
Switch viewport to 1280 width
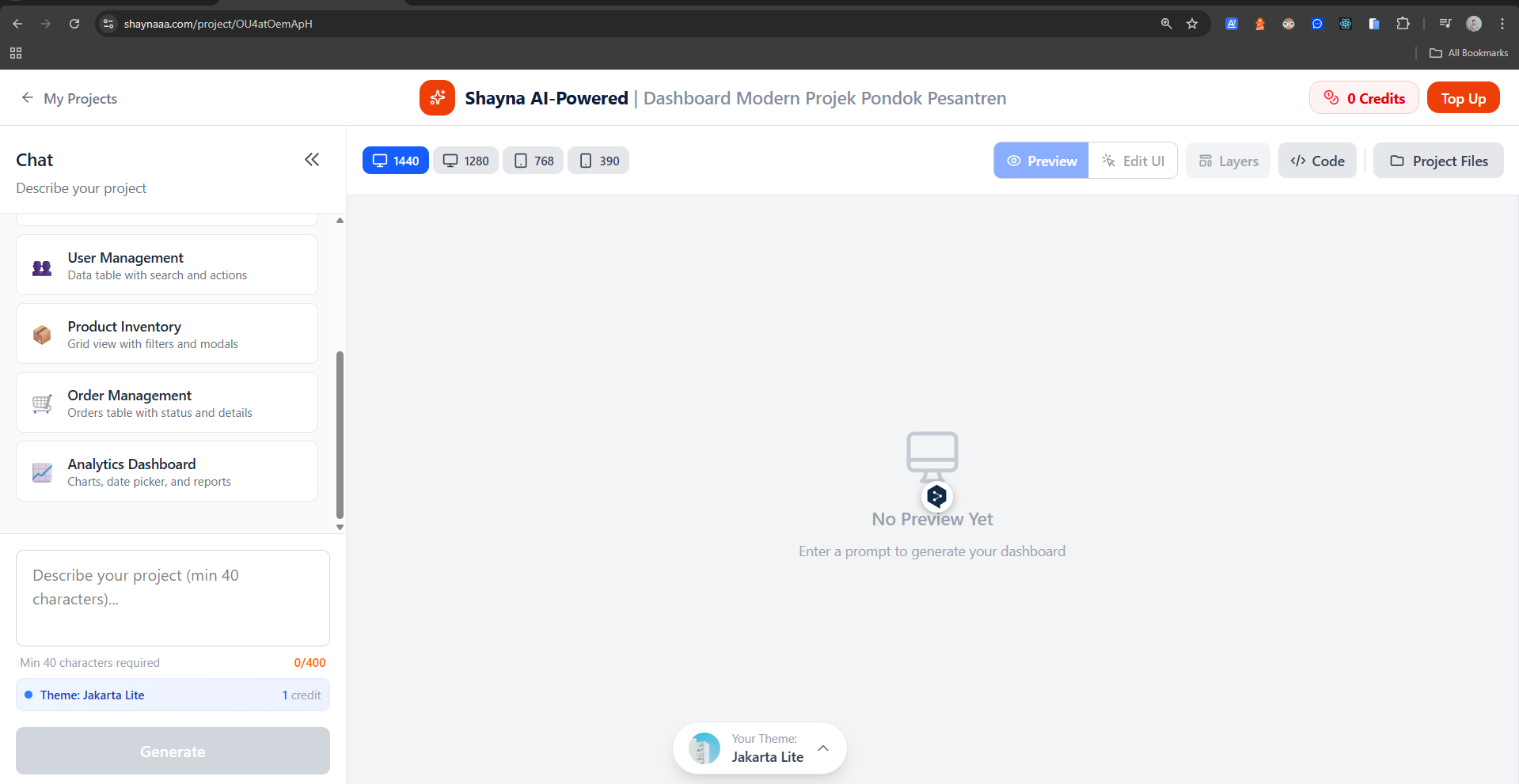465,161
